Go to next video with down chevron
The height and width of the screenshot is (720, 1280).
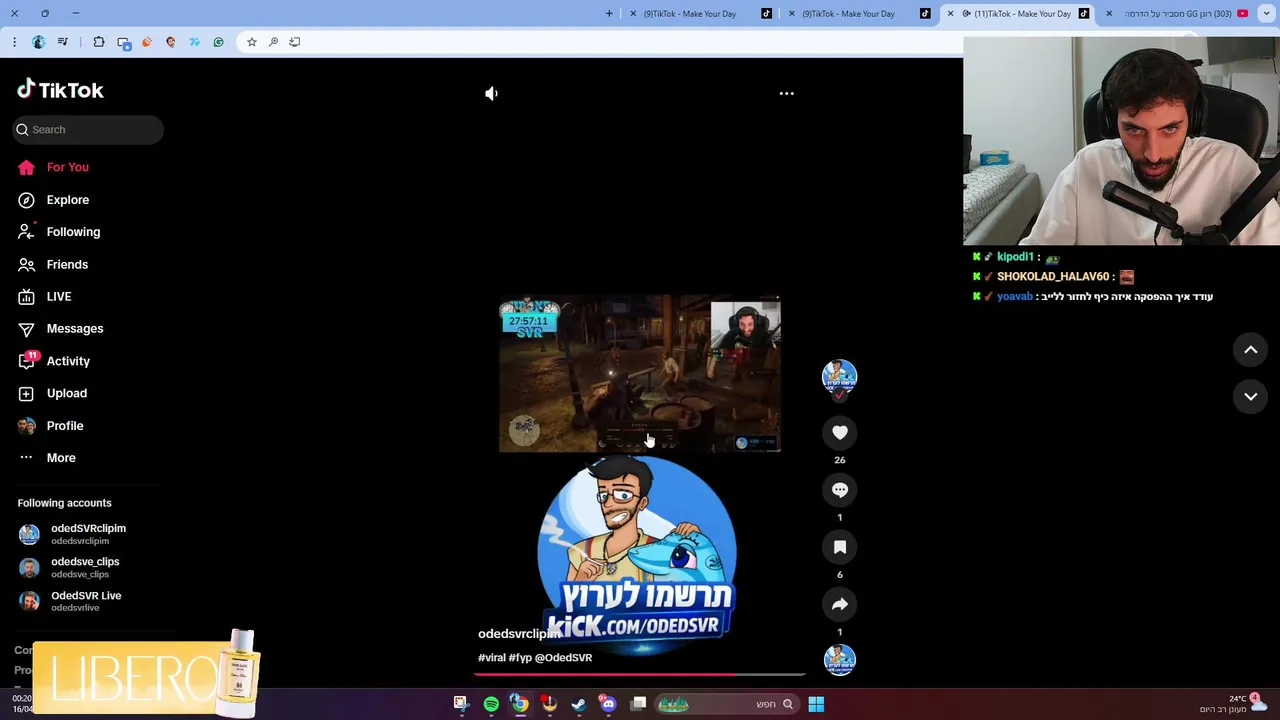(x=1250, y=397)
